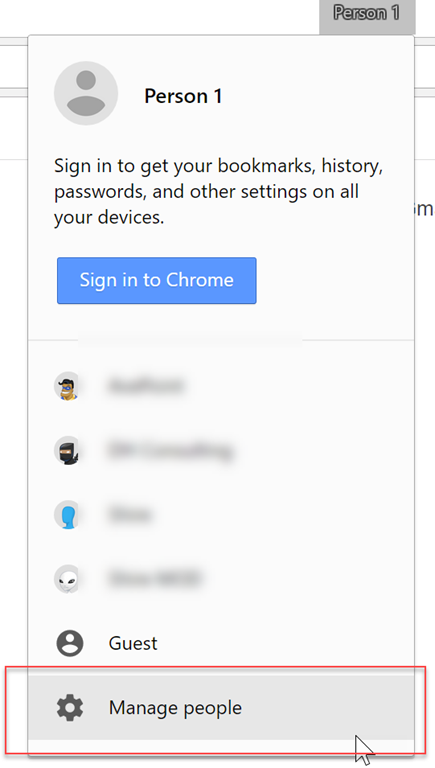Screen dimensions: 435x768
Task: Click the sign-in description paragraph text
Action: coord(218,192)
